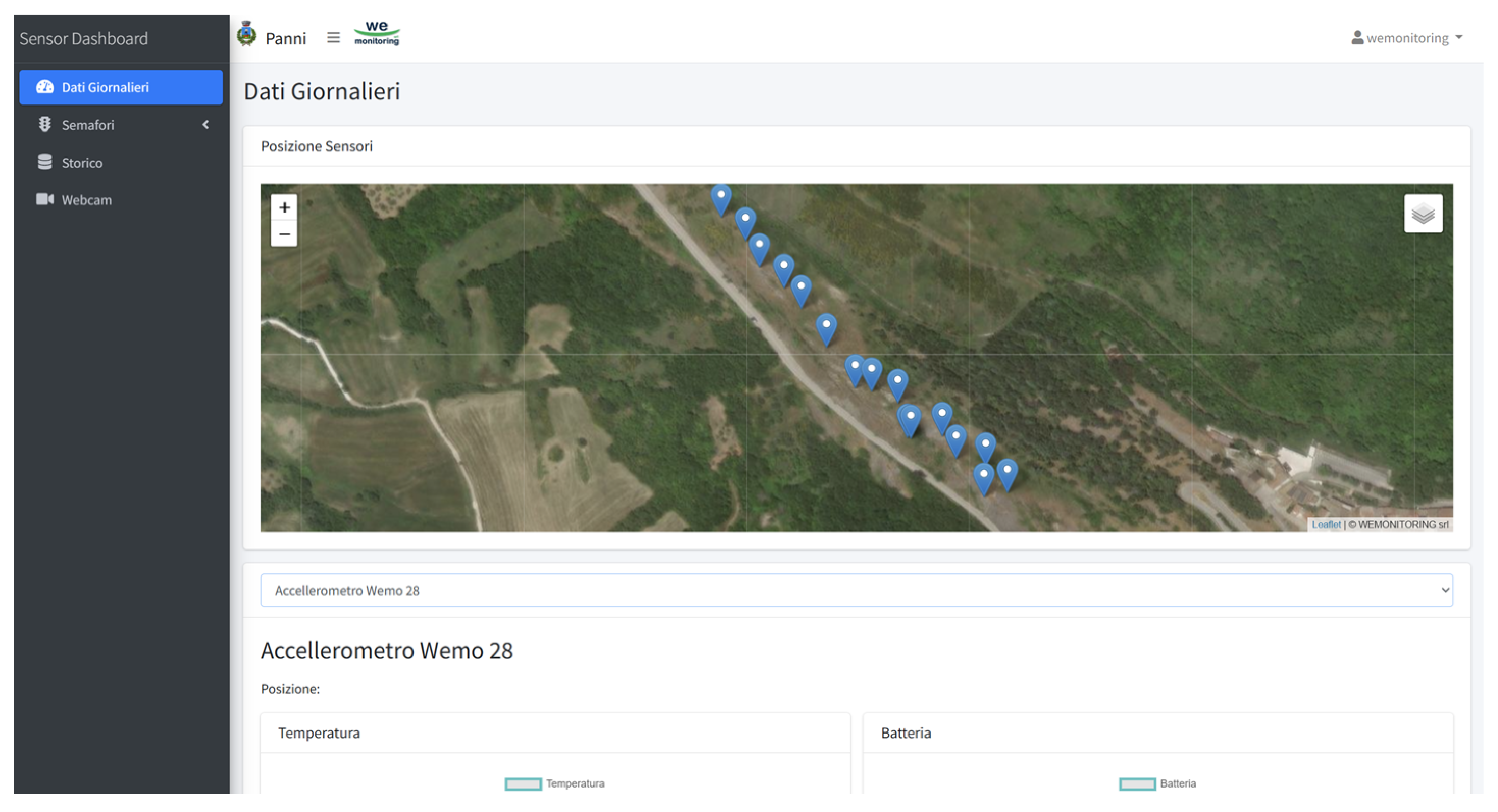The height and width of the screenshot is (812, 1498).
Task: Expand the wemonitoring user menu
Action: [1407, 38]
